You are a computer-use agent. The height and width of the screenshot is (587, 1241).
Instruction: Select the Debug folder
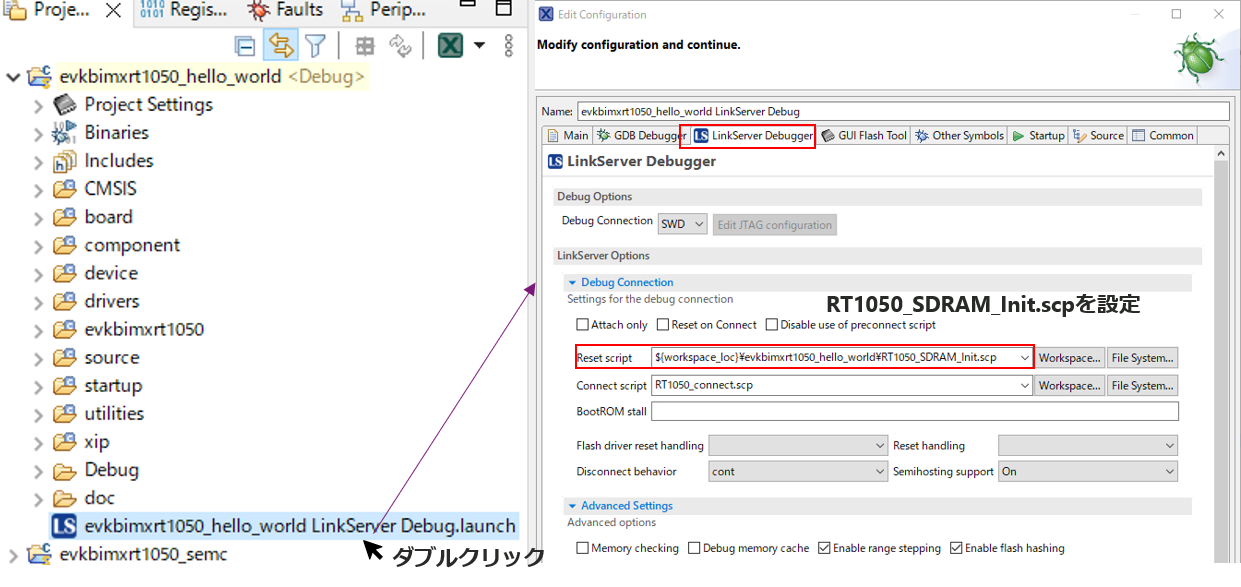[111, 470]
